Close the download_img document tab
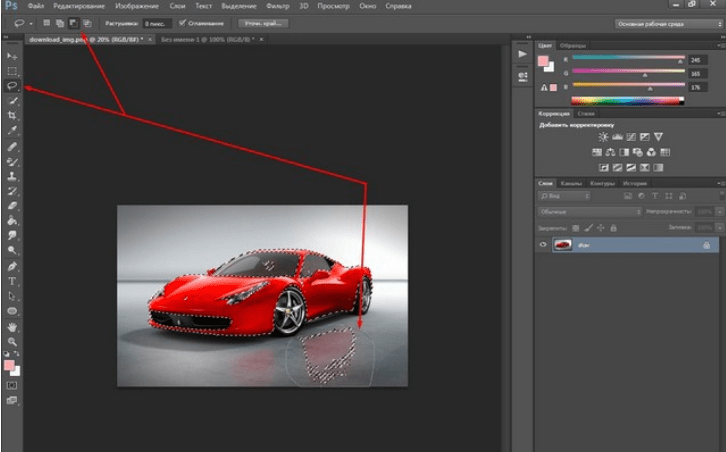The height and width of the screenshot is (452, 726). 150,40
